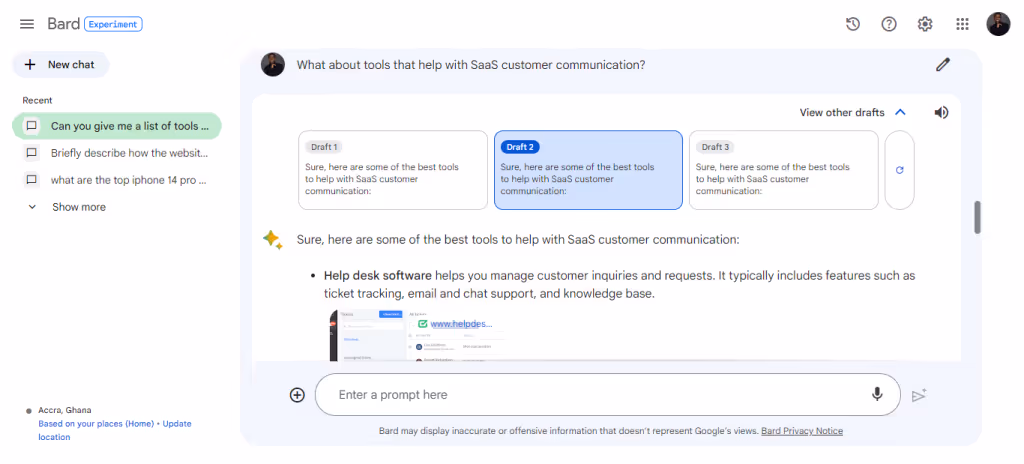Edit the prompt with pencil icon

942,65
